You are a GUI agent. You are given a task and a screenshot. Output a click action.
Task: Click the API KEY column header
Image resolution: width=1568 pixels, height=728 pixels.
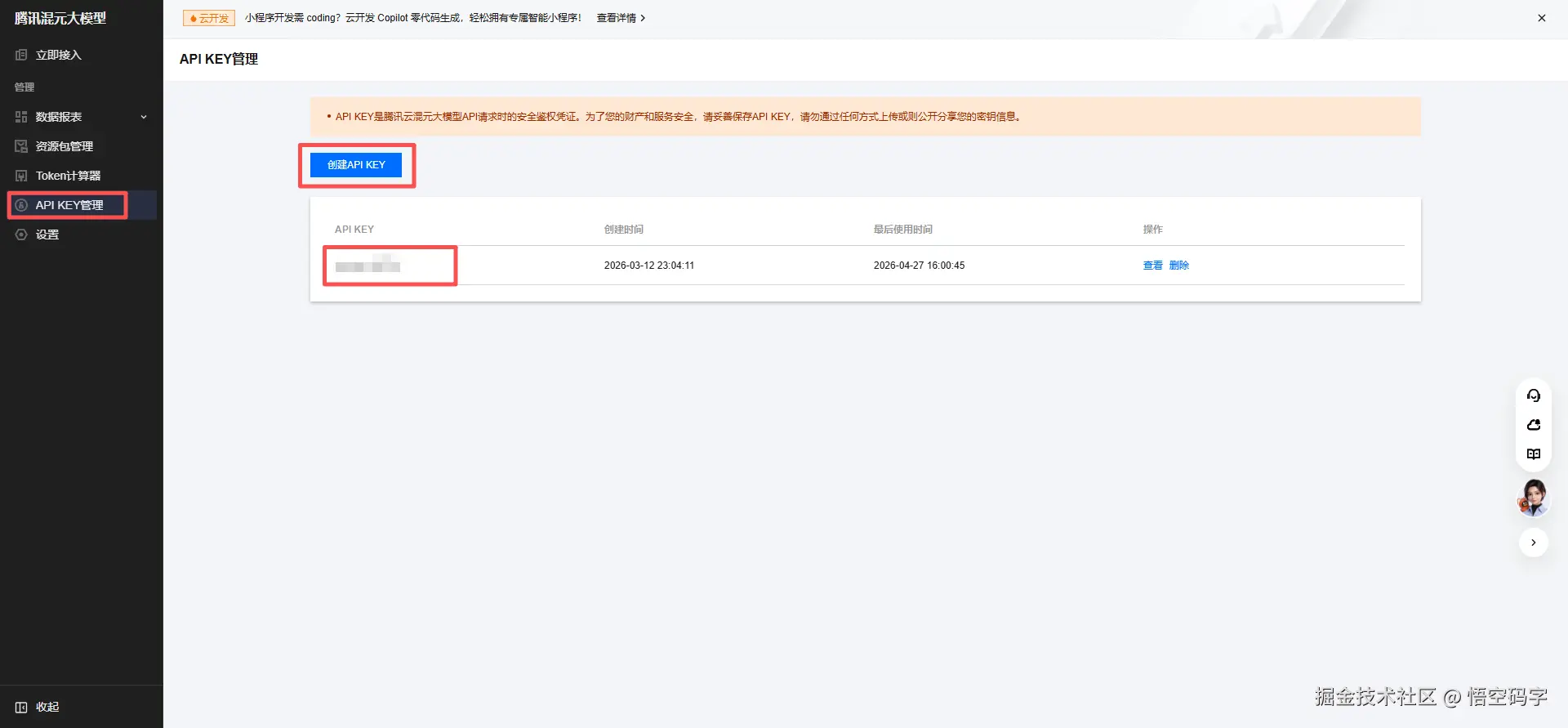tap(354, 230)
